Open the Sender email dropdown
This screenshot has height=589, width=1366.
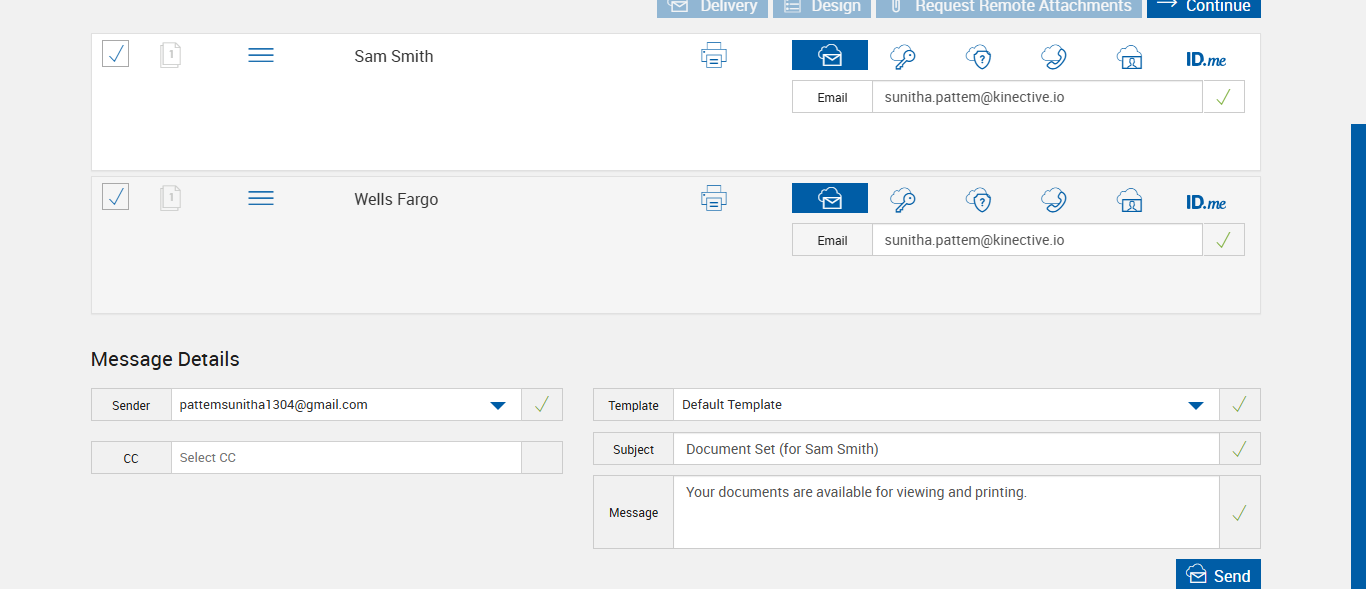[x=497, y=405]
